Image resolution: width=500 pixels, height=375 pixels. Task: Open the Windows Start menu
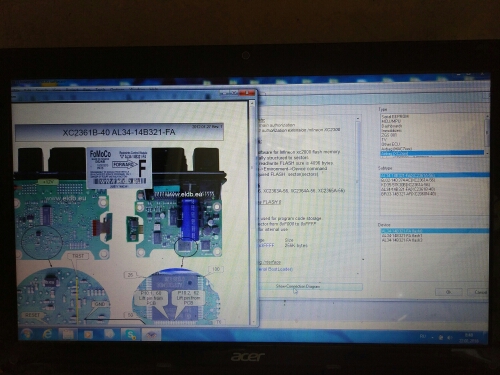tap(28, 334)
